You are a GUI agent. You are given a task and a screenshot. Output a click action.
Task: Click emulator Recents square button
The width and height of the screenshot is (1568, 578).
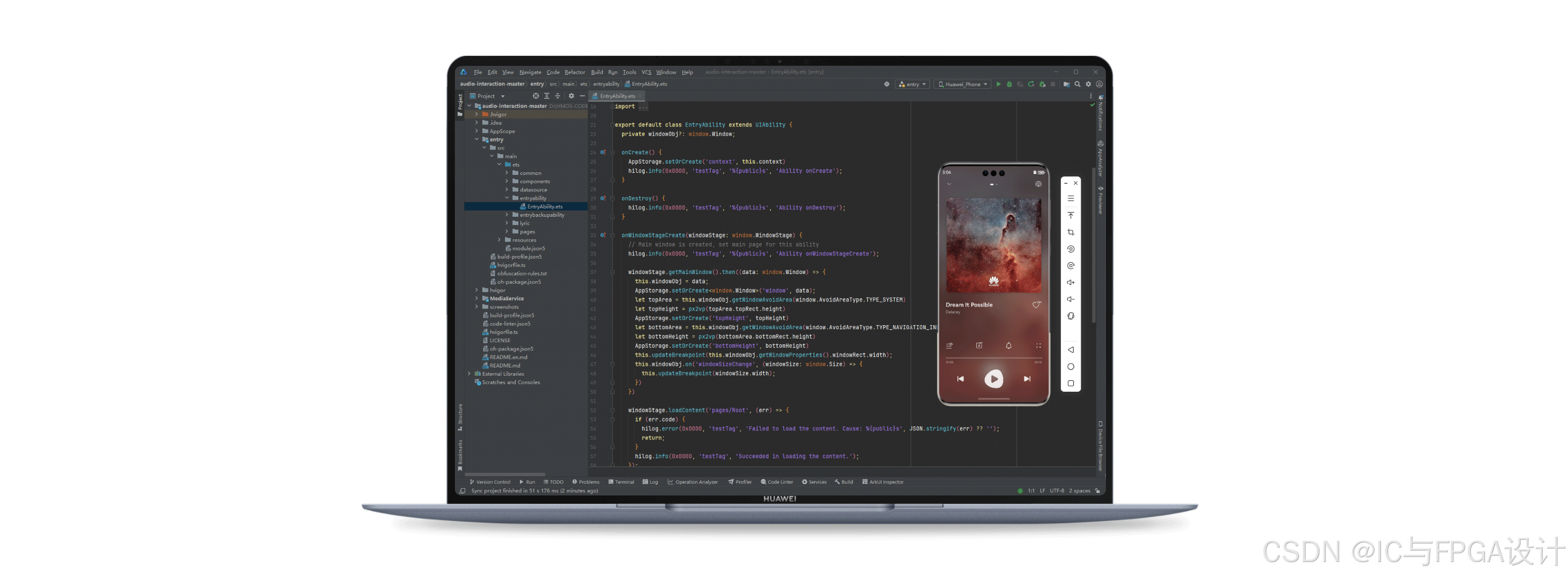pyautogui.click(x=1071, y=383)
